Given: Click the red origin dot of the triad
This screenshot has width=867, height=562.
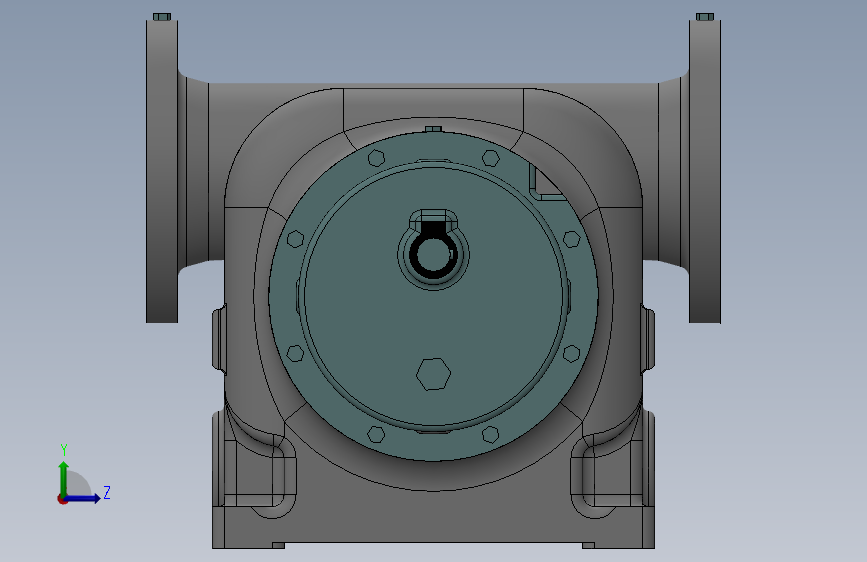Looking at the screenshot, I should (x=62, y=499).
